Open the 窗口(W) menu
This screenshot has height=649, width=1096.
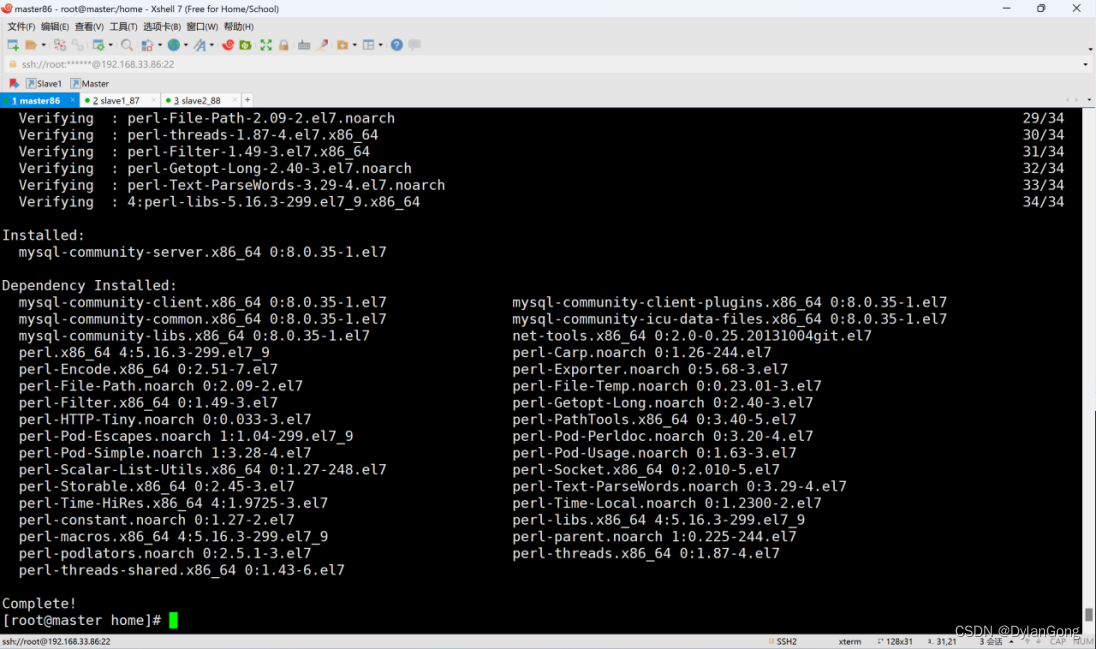tap(202, 27)
